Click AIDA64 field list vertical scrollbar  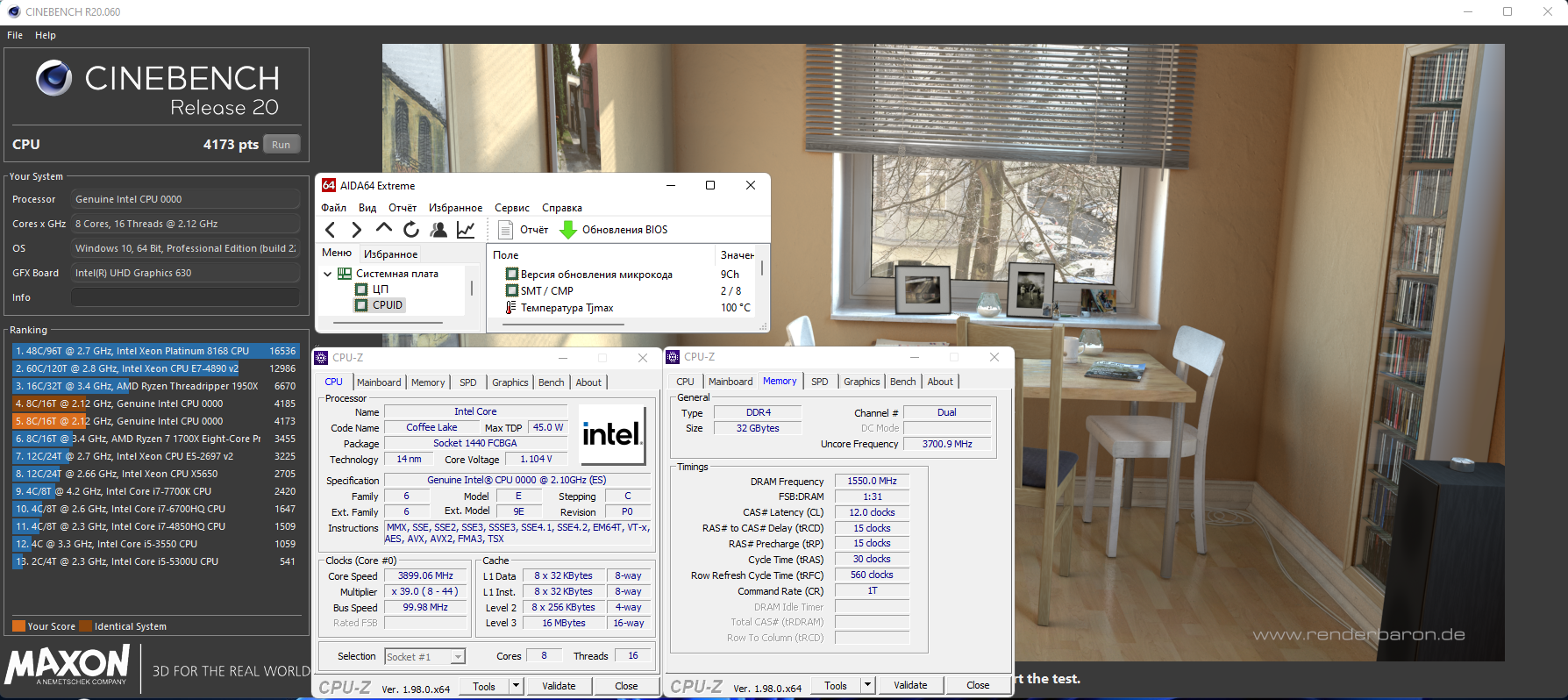(x=763, y=268)
